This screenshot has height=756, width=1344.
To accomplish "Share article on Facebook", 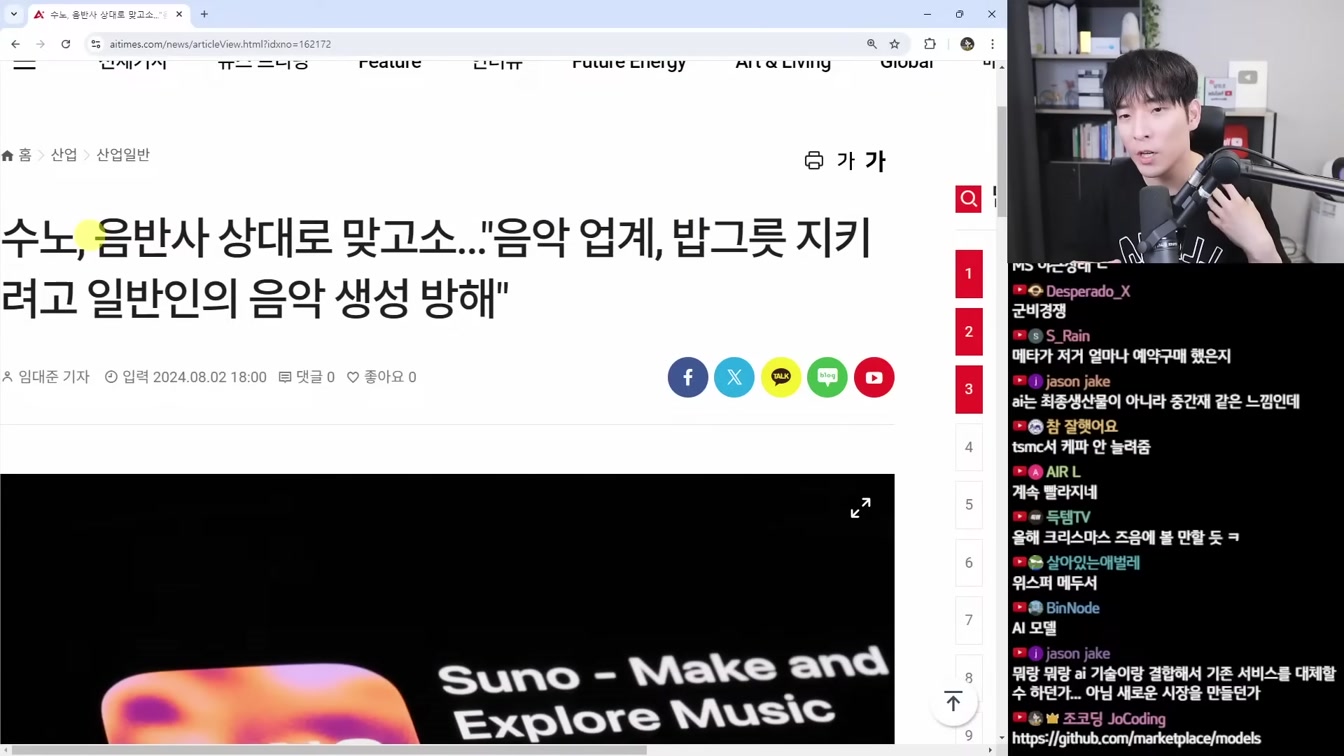I will pos(688,377).
